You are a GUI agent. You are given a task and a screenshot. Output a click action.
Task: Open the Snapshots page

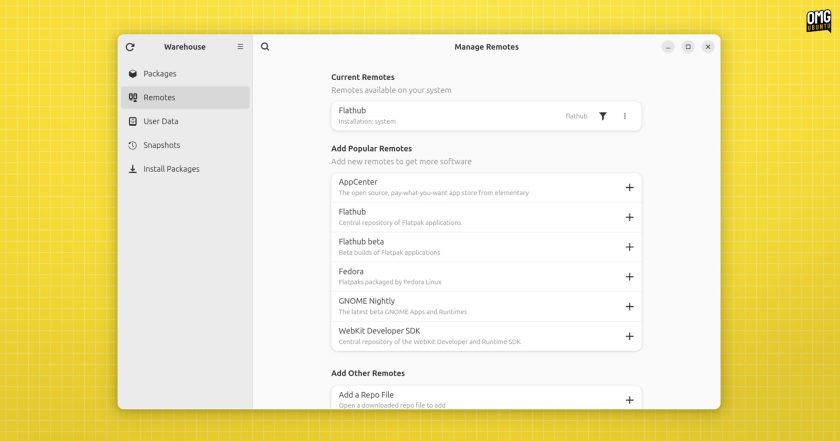[x=185, y=145]
